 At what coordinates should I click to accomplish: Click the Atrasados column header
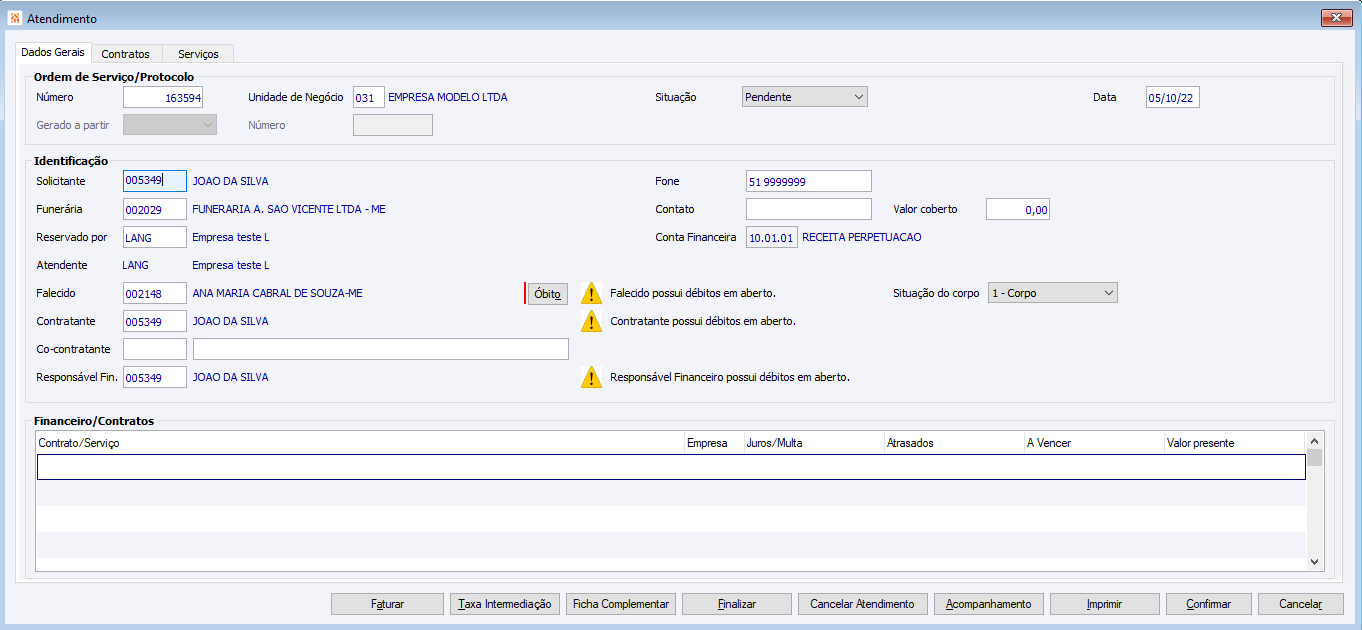(x=954, y=442)
